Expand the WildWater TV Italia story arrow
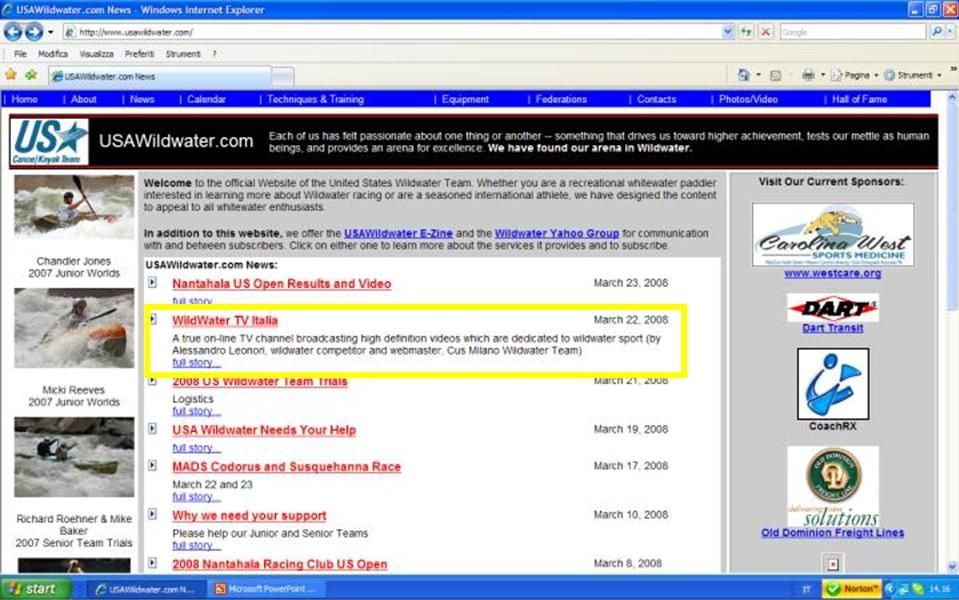959x600 pixels. point(153,319)
